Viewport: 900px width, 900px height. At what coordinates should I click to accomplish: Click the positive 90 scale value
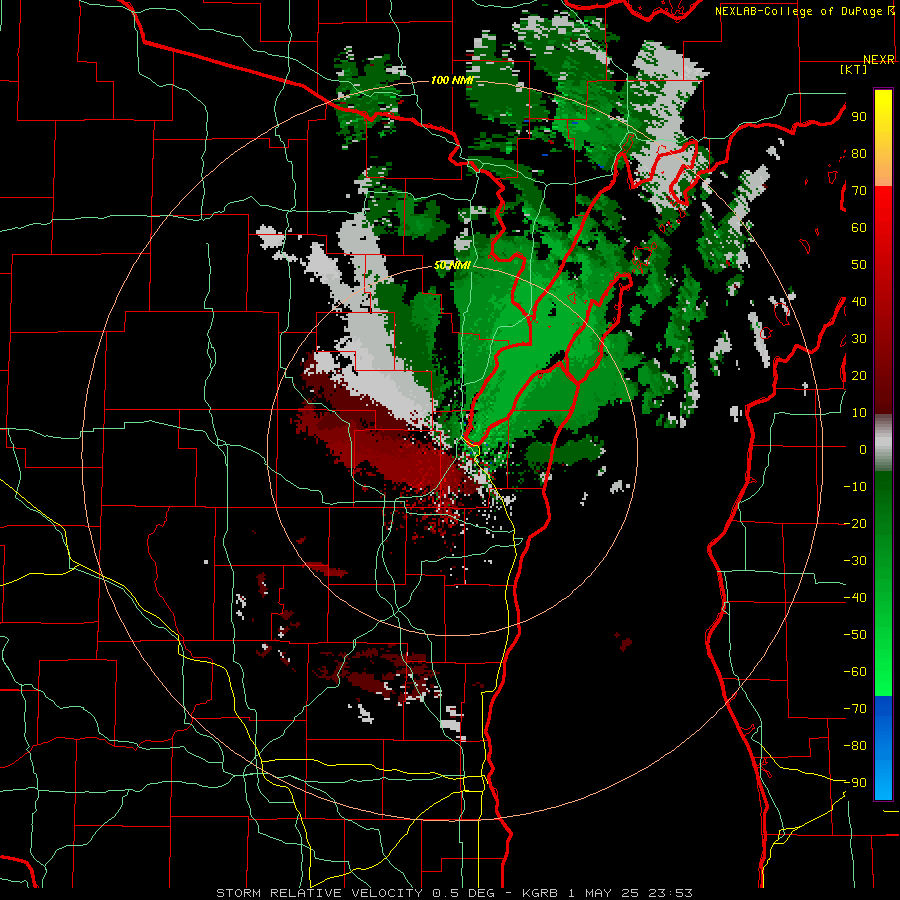[x=859, y=117]
